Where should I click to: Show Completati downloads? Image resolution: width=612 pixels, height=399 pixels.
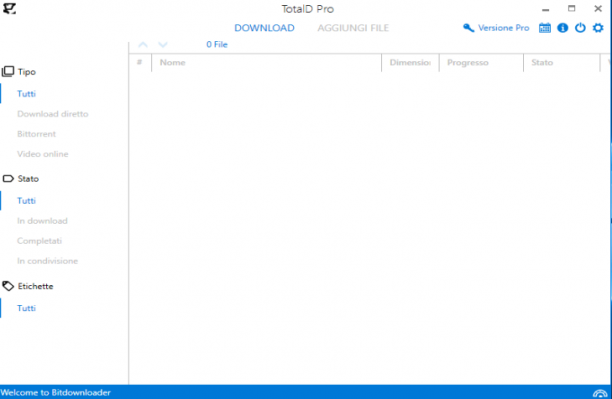click(39, 241)
